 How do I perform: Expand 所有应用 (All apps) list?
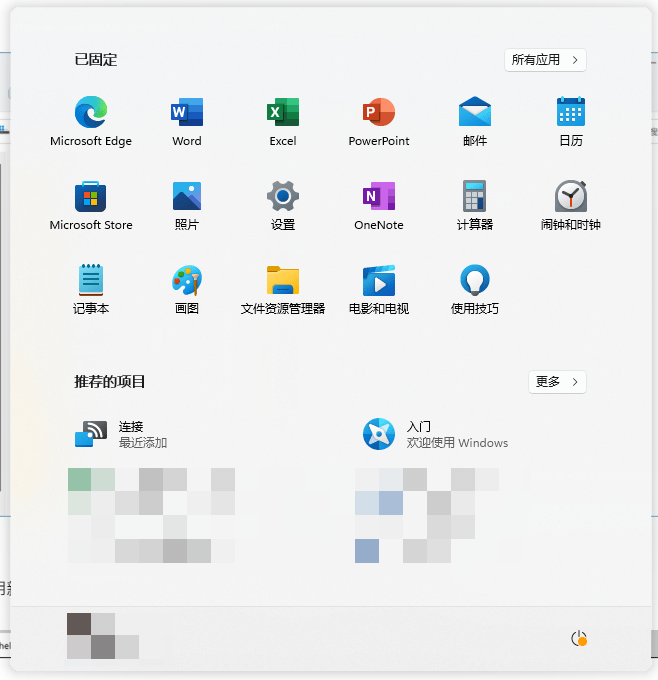coord(545,60)
